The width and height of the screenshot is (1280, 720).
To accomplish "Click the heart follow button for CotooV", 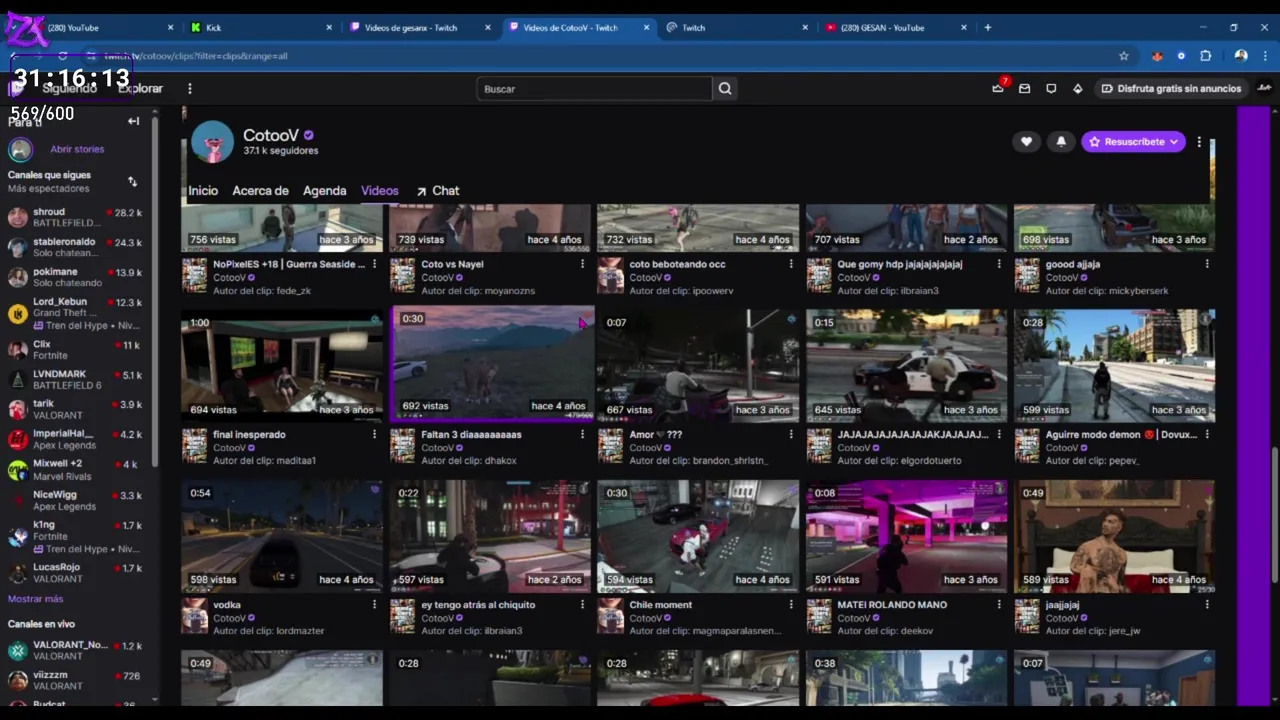I will tap(1026, 142).
